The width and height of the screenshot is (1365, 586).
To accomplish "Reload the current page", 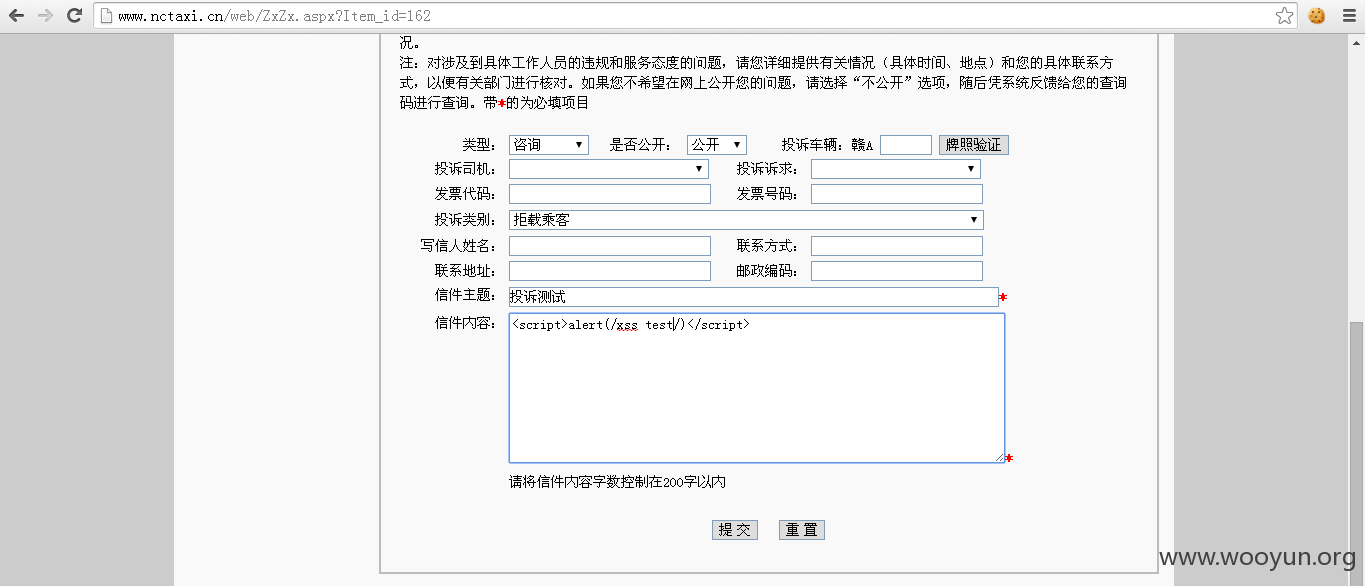I will pos(74,16).
